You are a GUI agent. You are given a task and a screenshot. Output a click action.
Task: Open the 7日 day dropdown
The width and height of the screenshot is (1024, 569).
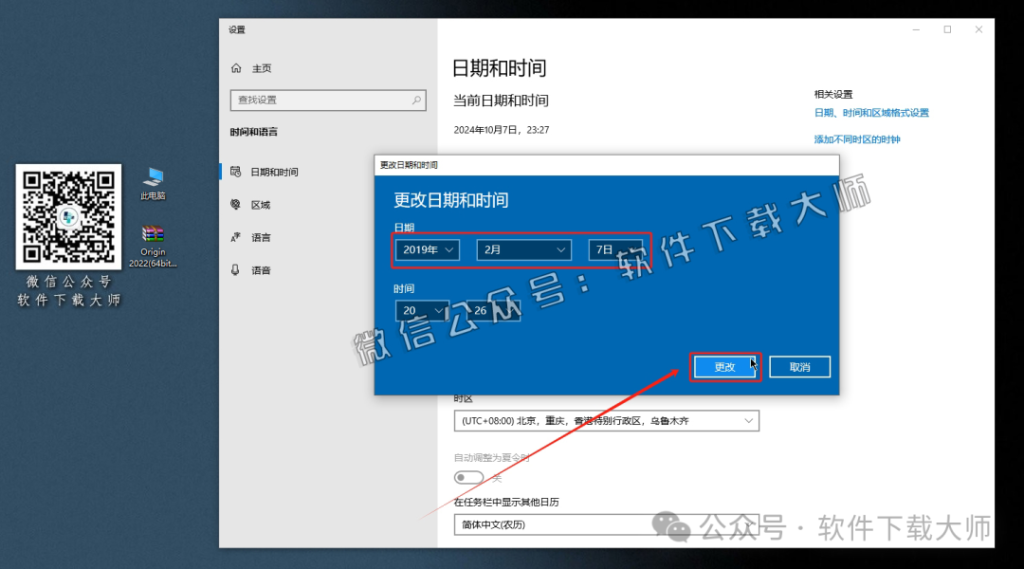615,250
